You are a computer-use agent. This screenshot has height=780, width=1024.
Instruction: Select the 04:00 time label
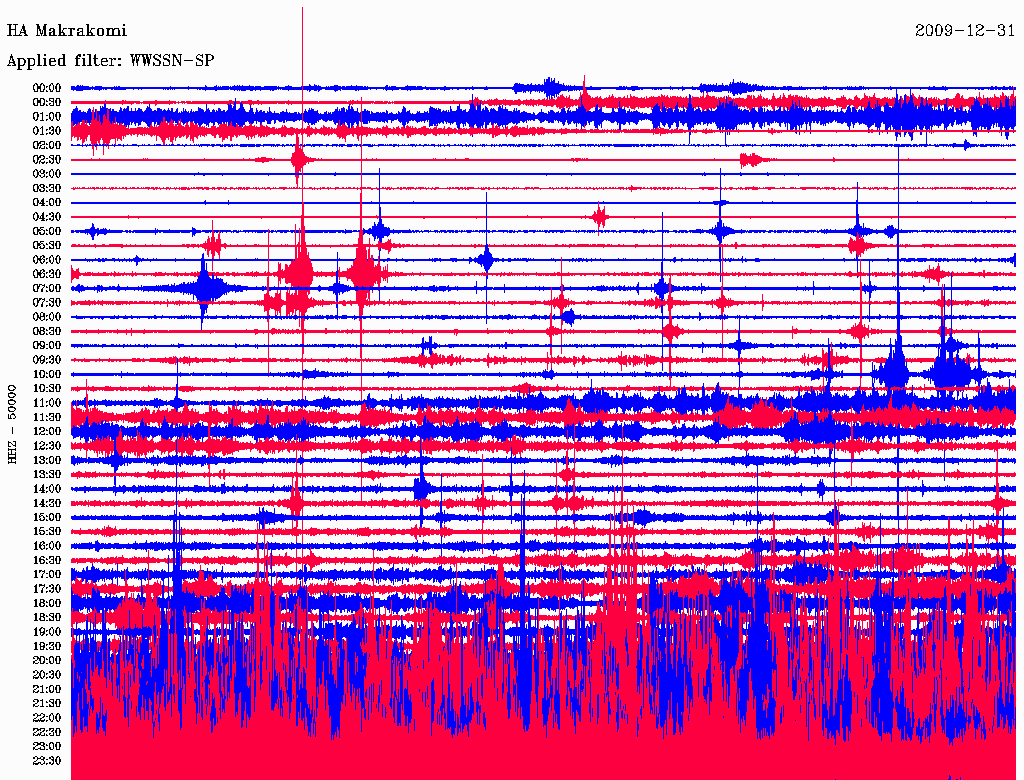click(47, 203)
